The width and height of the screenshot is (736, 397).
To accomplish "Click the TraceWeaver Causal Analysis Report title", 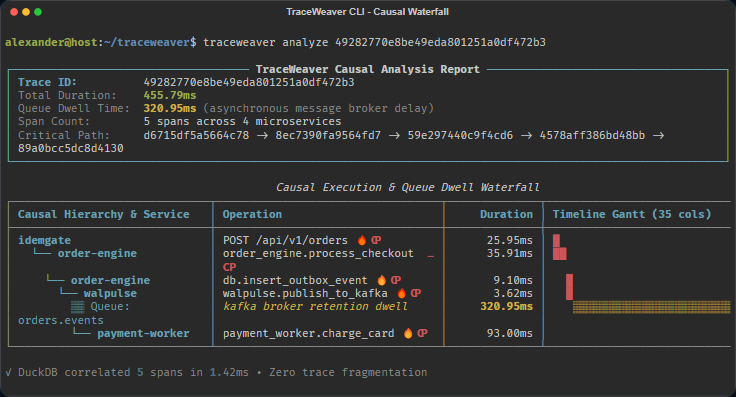I will pyautogui.click(x=368, y=69).
